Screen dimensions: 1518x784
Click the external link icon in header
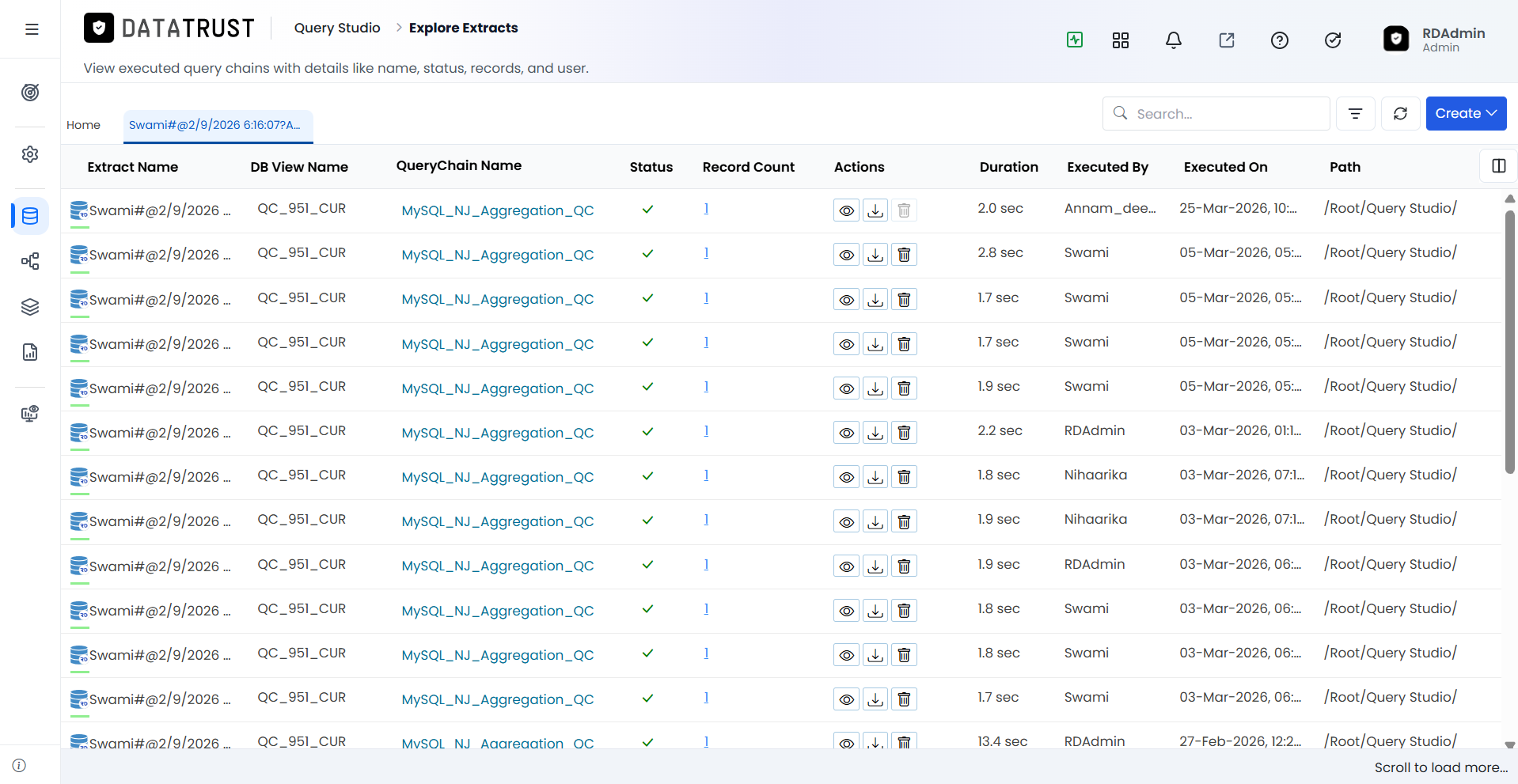1227,40
